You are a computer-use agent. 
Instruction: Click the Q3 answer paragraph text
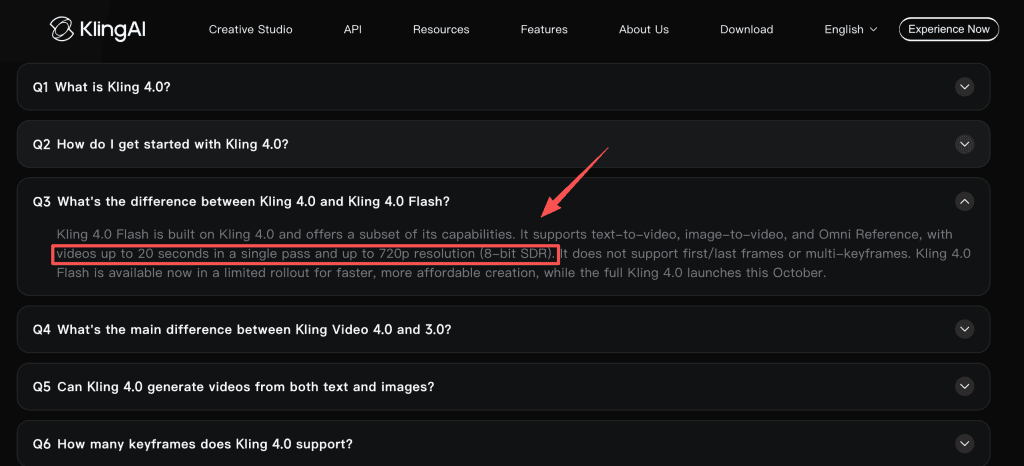coord(513,253)
